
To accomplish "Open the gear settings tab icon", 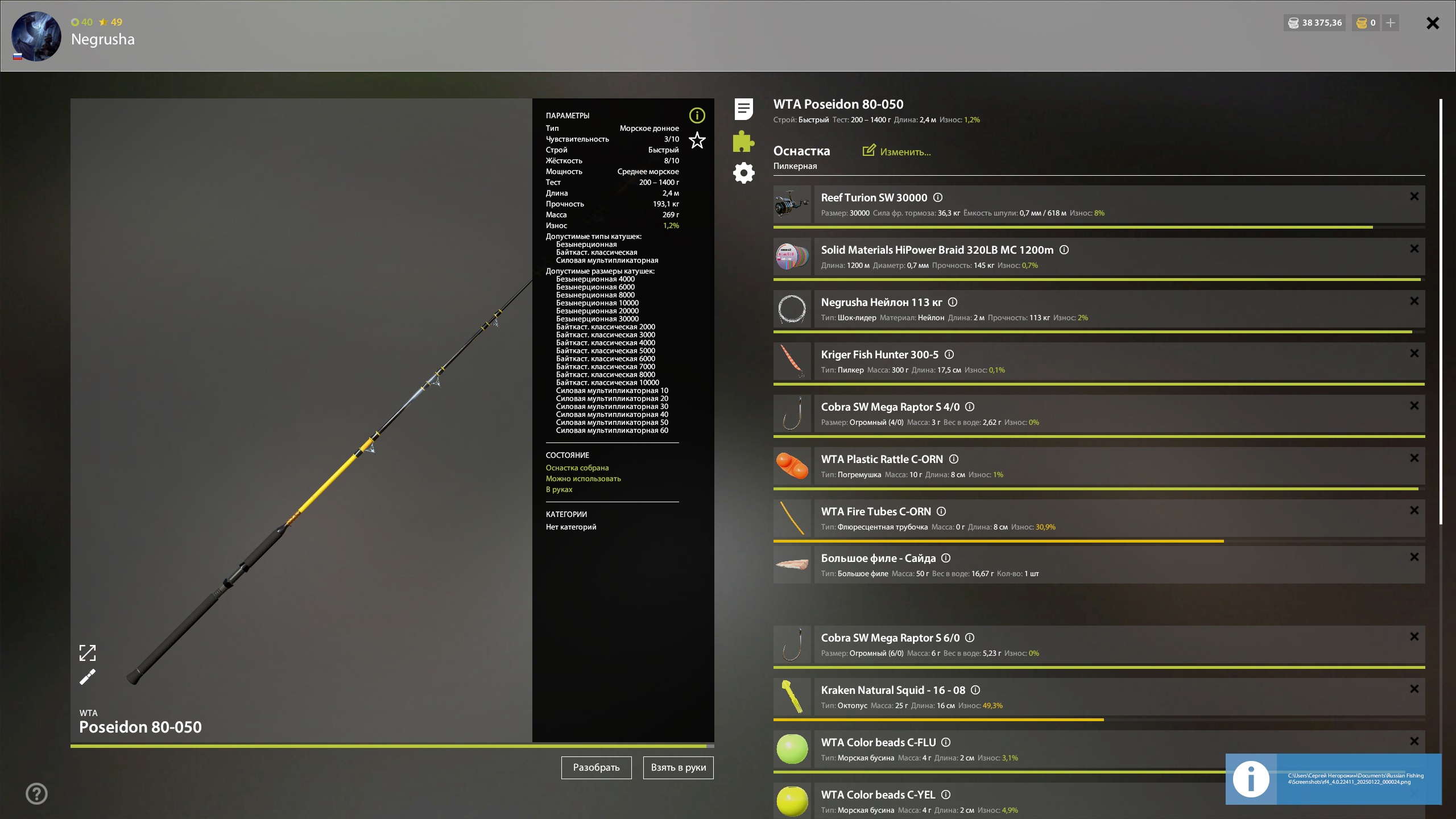I will click(x=743, y=173).
